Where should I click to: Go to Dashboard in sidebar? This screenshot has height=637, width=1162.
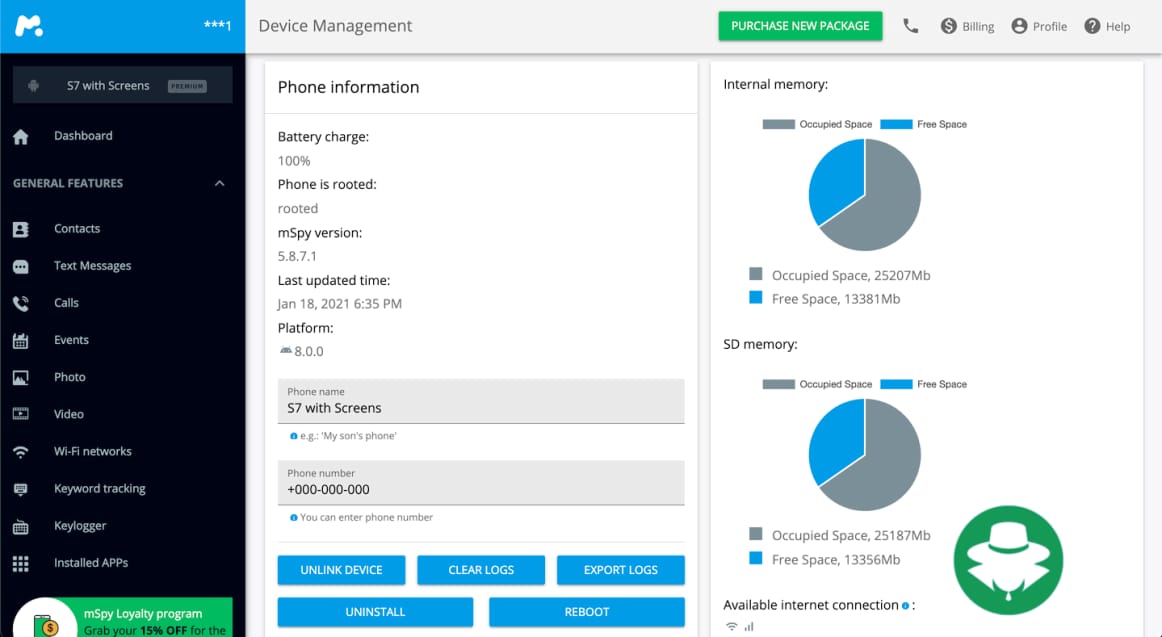tap(83, 136)
